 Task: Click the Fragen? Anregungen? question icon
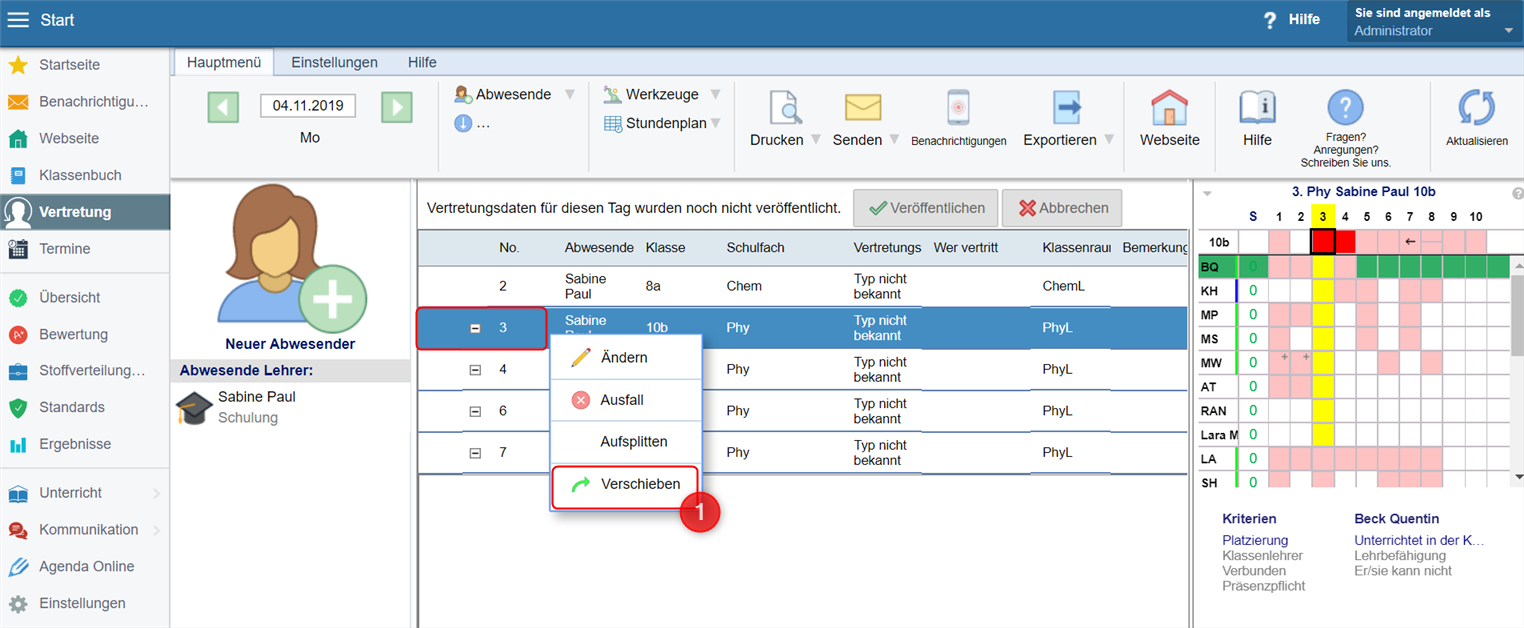[x=1345, y=107]
